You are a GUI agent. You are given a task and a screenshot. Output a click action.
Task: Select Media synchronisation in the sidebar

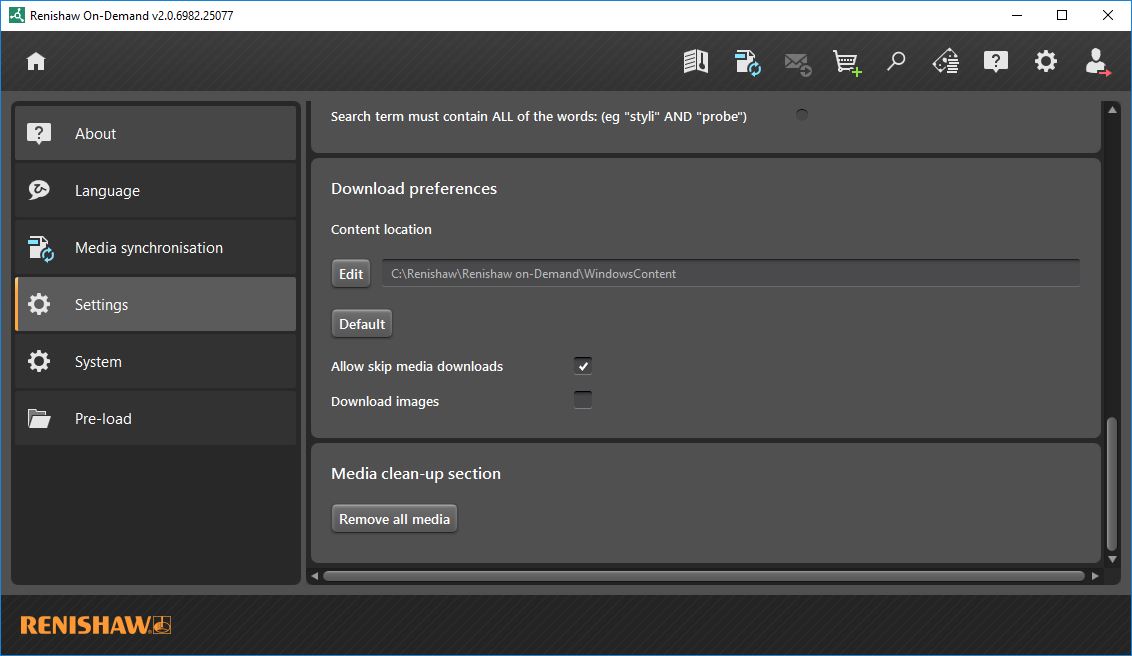[155, 248]
